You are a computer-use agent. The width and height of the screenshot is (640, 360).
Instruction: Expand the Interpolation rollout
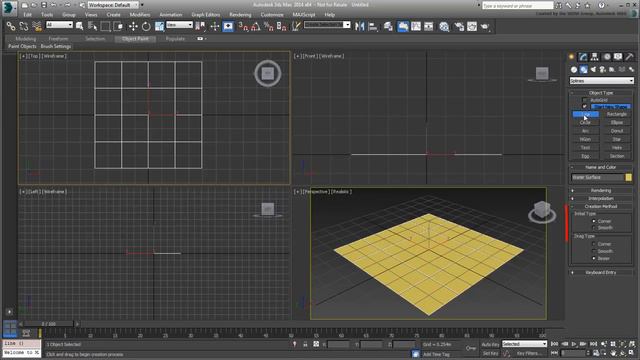pyautogui.click(x=601, y=198)
